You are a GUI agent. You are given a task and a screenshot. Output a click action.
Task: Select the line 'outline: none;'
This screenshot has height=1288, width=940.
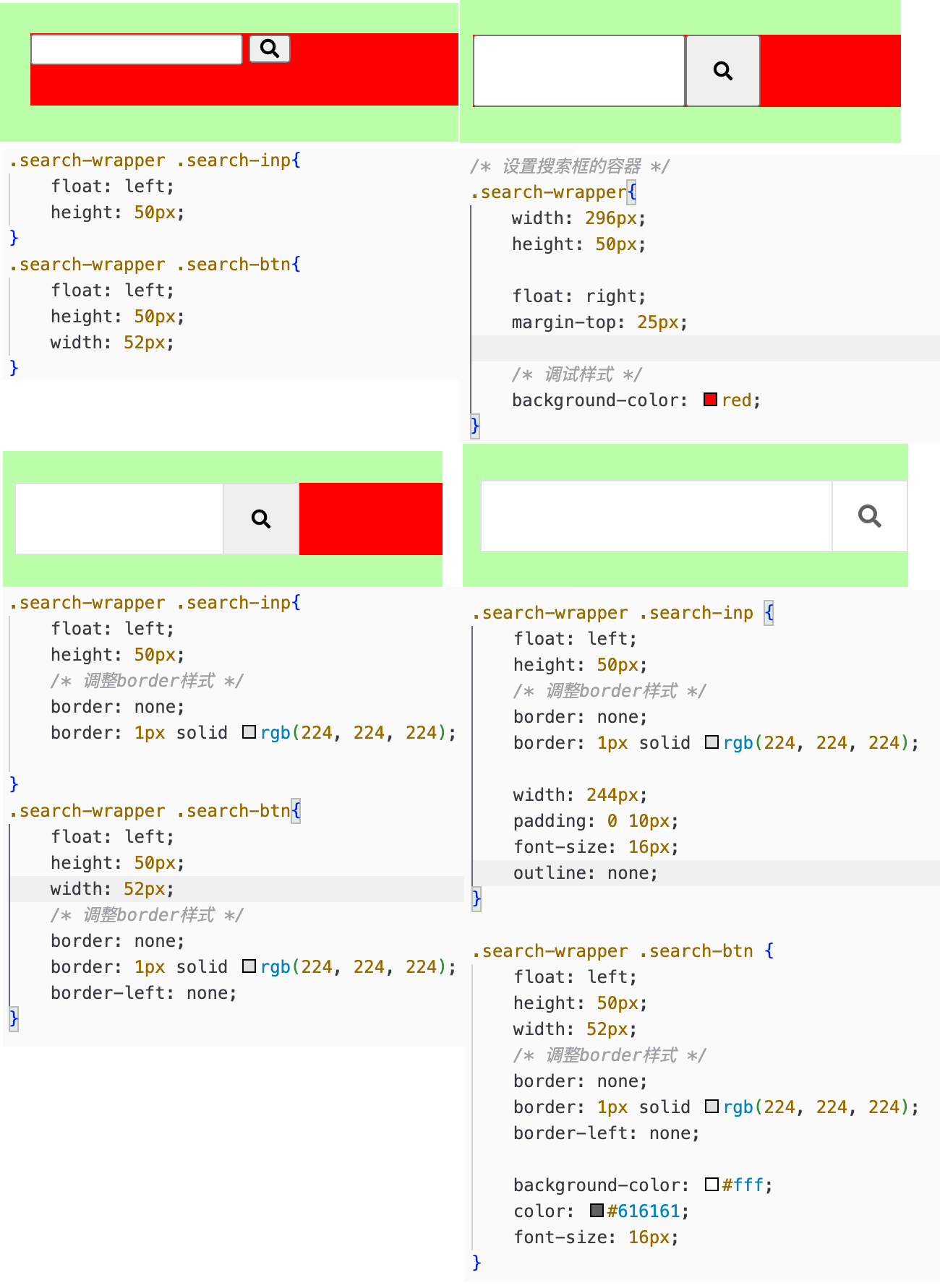586,873
